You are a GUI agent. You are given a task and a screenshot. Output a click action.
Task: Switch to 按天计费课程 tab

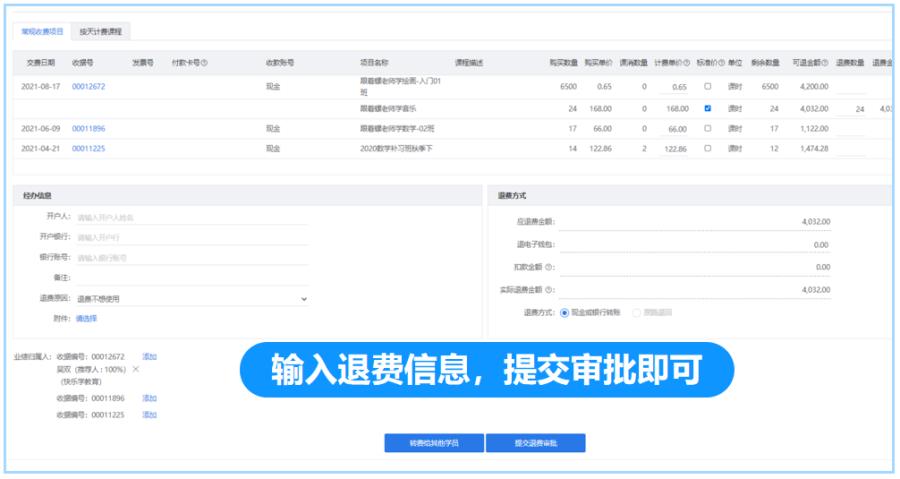[101, 32]
